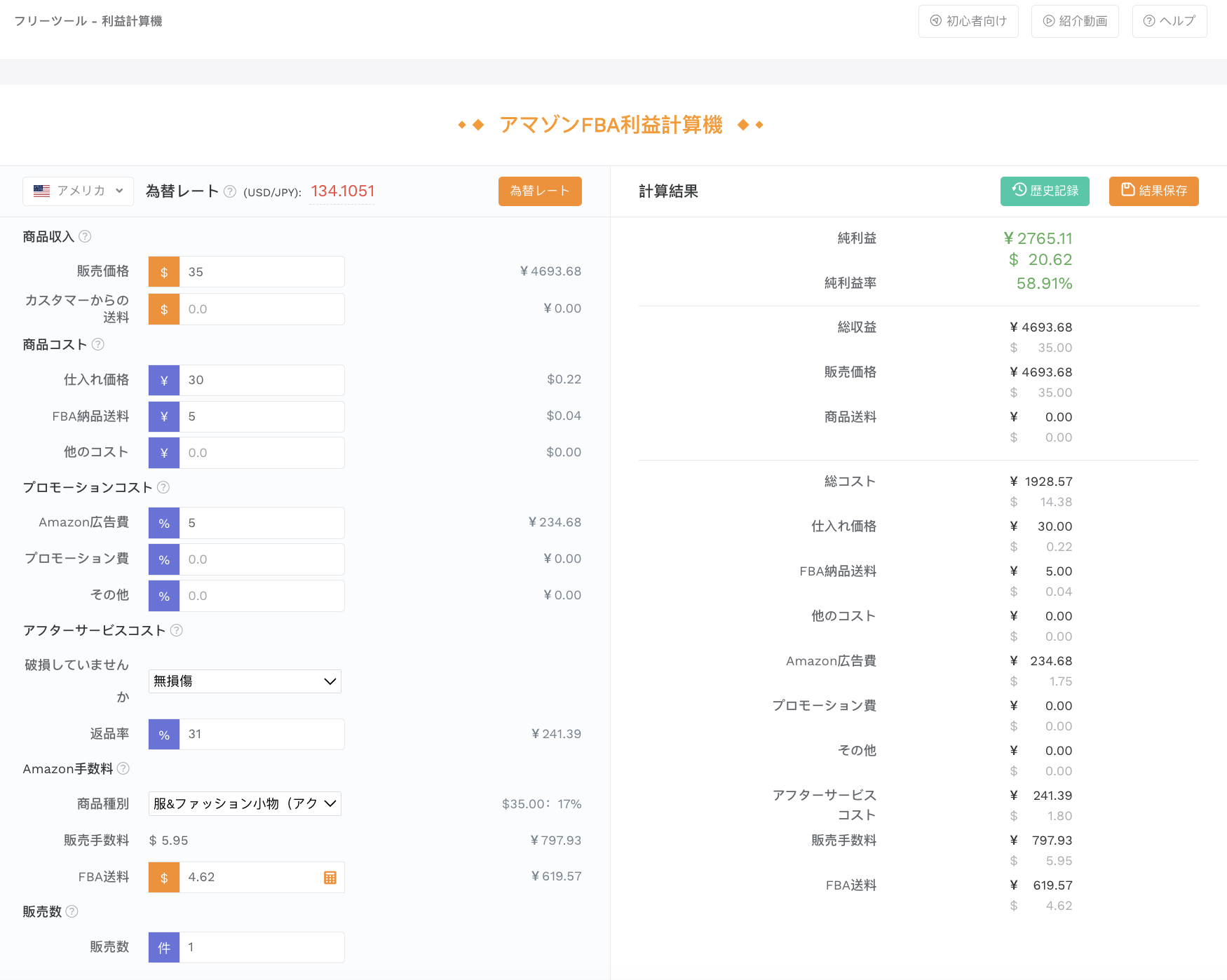This screenshot has height=980, width=1227.
Task: Click help icon next to アフターサービスコスト
Action: click(x=177, y=630)
